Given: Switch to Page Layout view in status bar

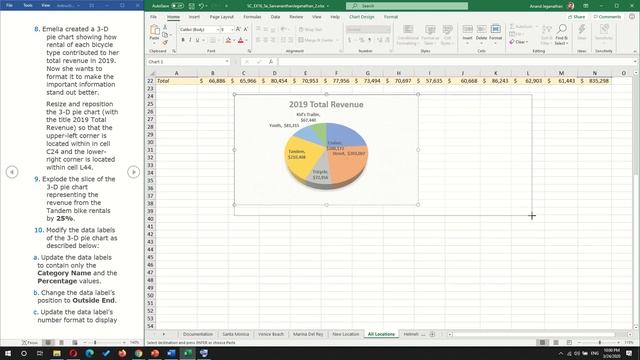Looking at the screenshot, I should (x=556, y=342).
